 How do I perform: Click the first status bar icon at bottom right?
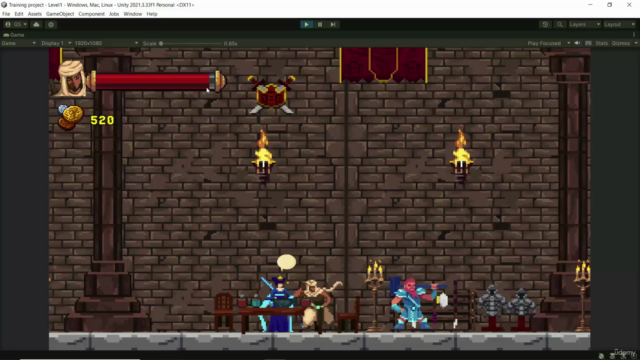coord(601,356)
